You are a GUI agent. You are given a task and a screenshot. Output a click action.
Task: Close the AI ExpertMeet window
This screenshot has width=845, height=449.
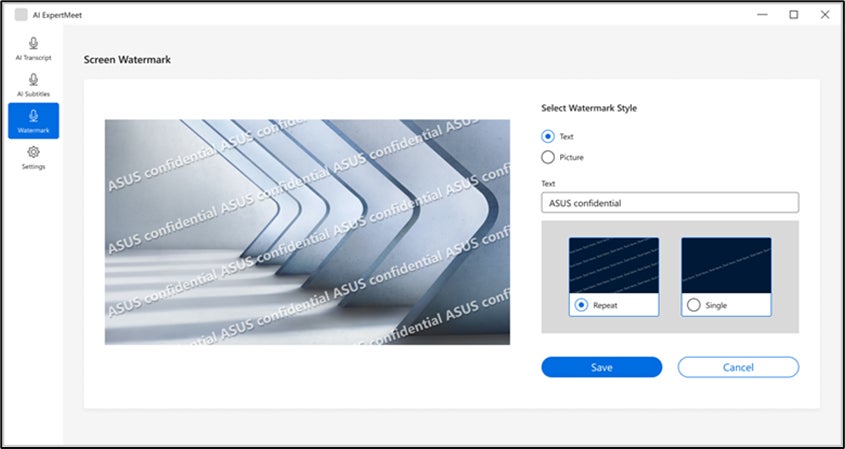coord(825,15)
